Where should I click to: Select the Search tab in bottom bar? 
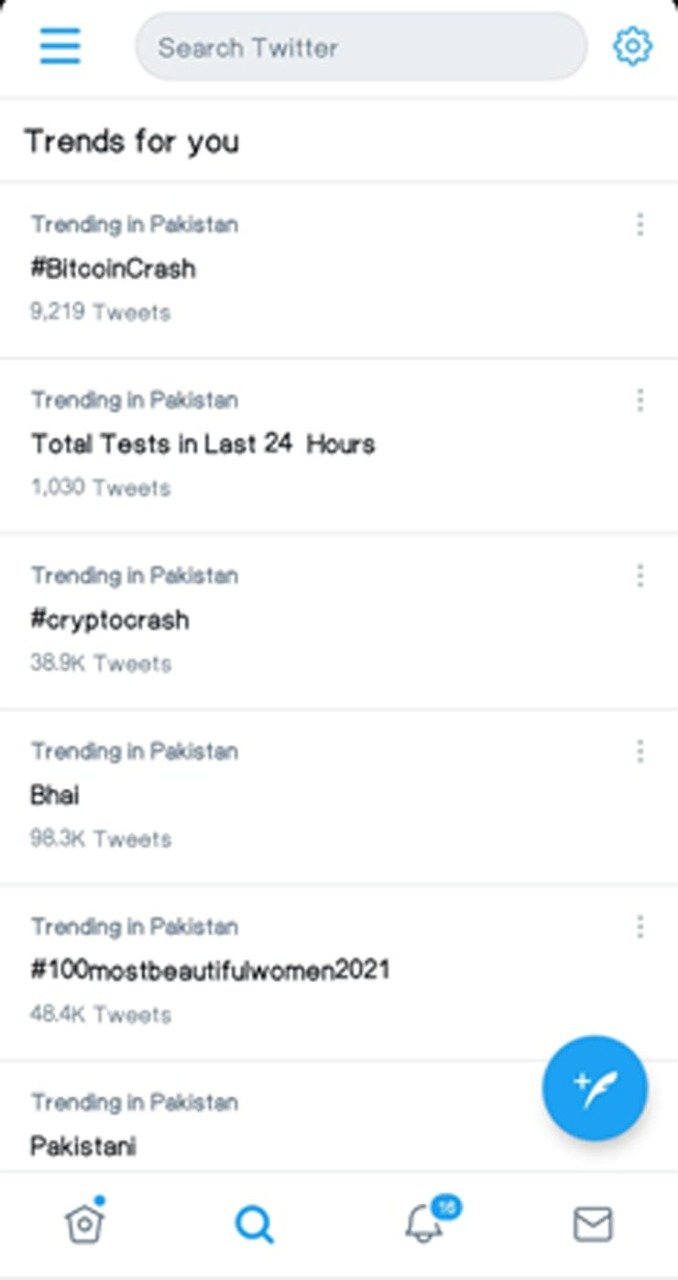click(254, 1223)
